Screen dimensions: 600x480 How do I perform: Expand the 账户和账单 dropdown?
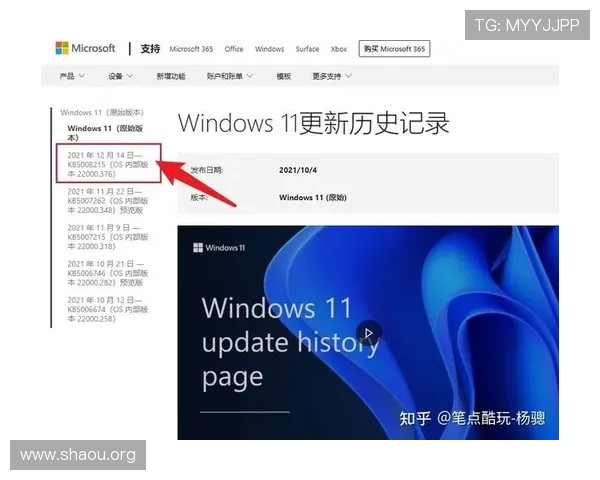click(x=230, y=76)
